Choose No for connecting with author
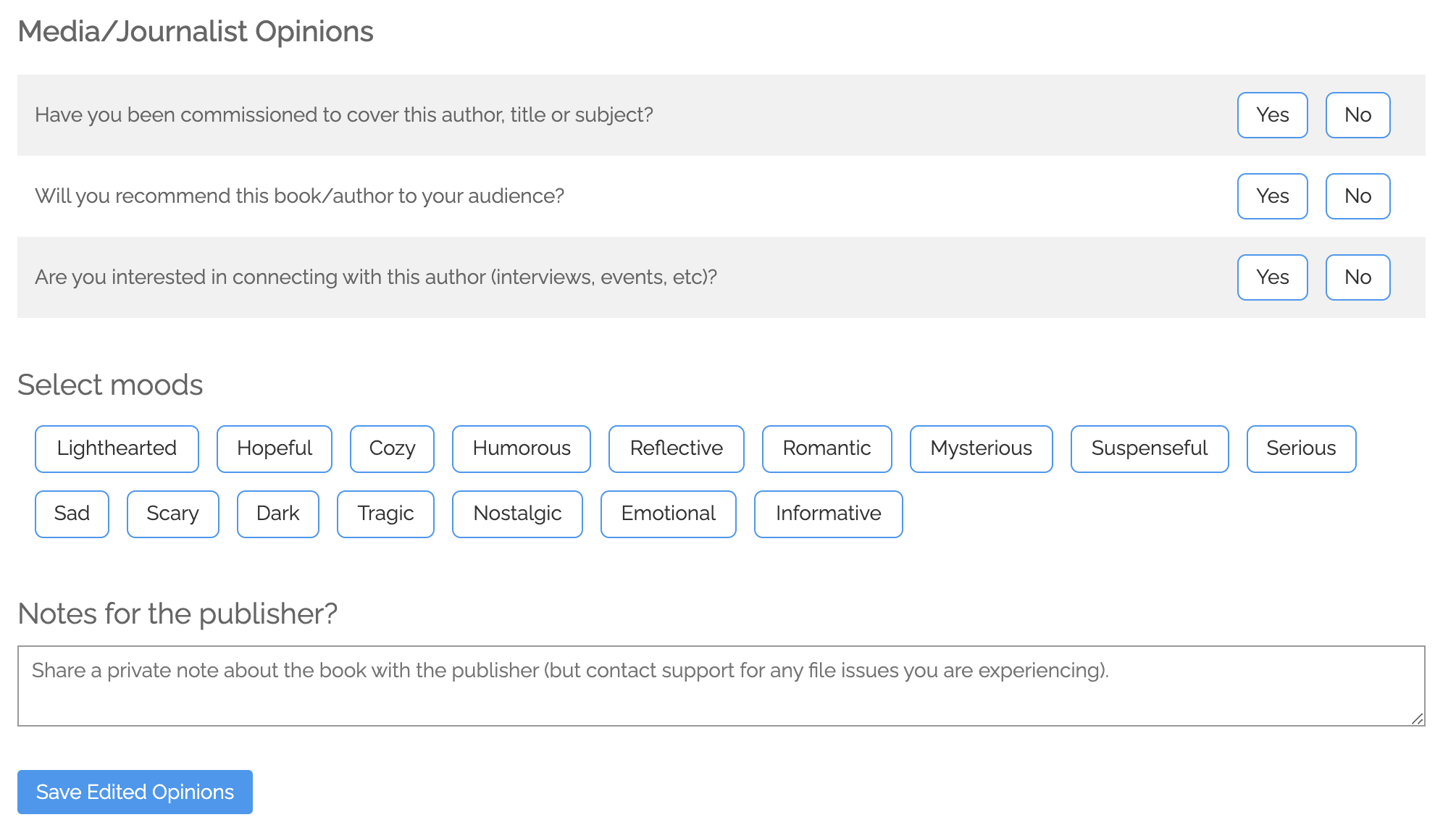 coord(1357,277)
